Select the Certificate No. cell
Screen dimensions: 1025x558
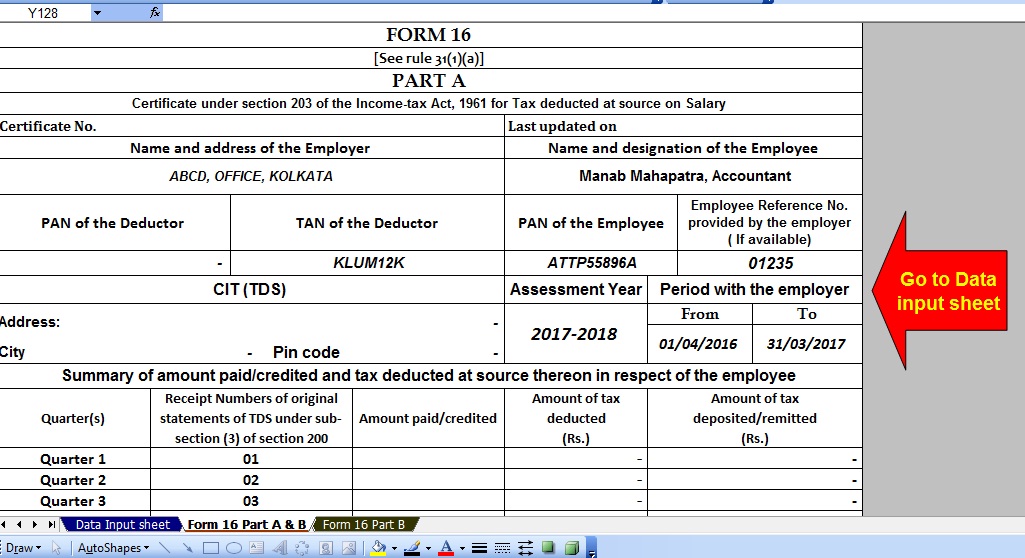point(252,126)
